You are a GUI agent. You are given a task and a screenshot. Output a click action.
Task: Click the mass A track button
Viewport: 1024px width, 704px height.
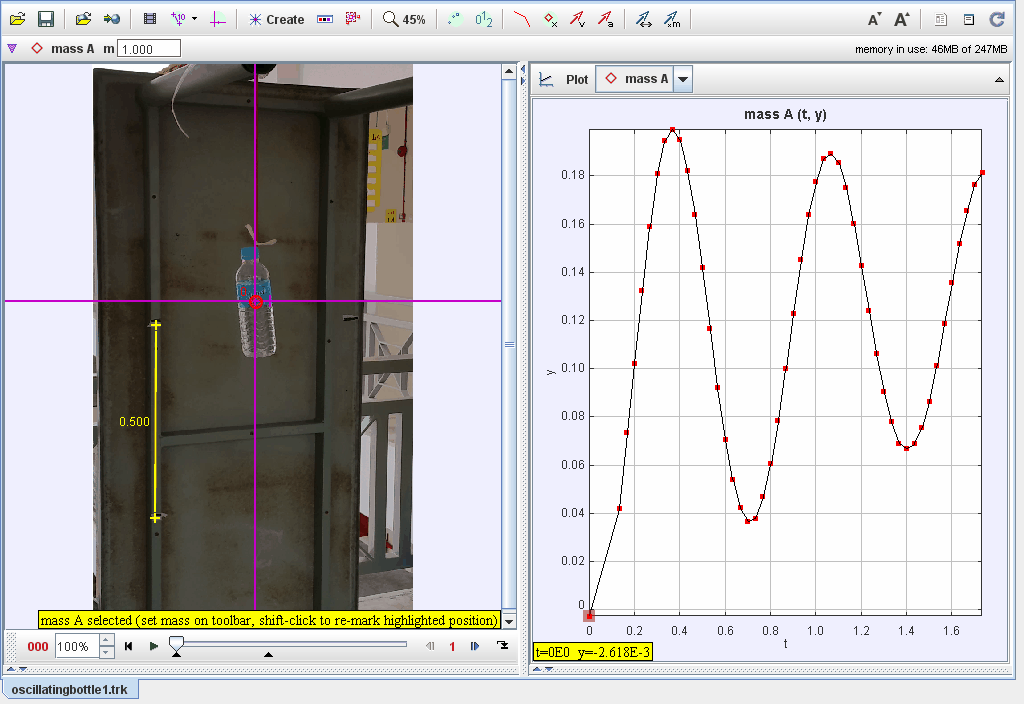[x=64, y=48]
